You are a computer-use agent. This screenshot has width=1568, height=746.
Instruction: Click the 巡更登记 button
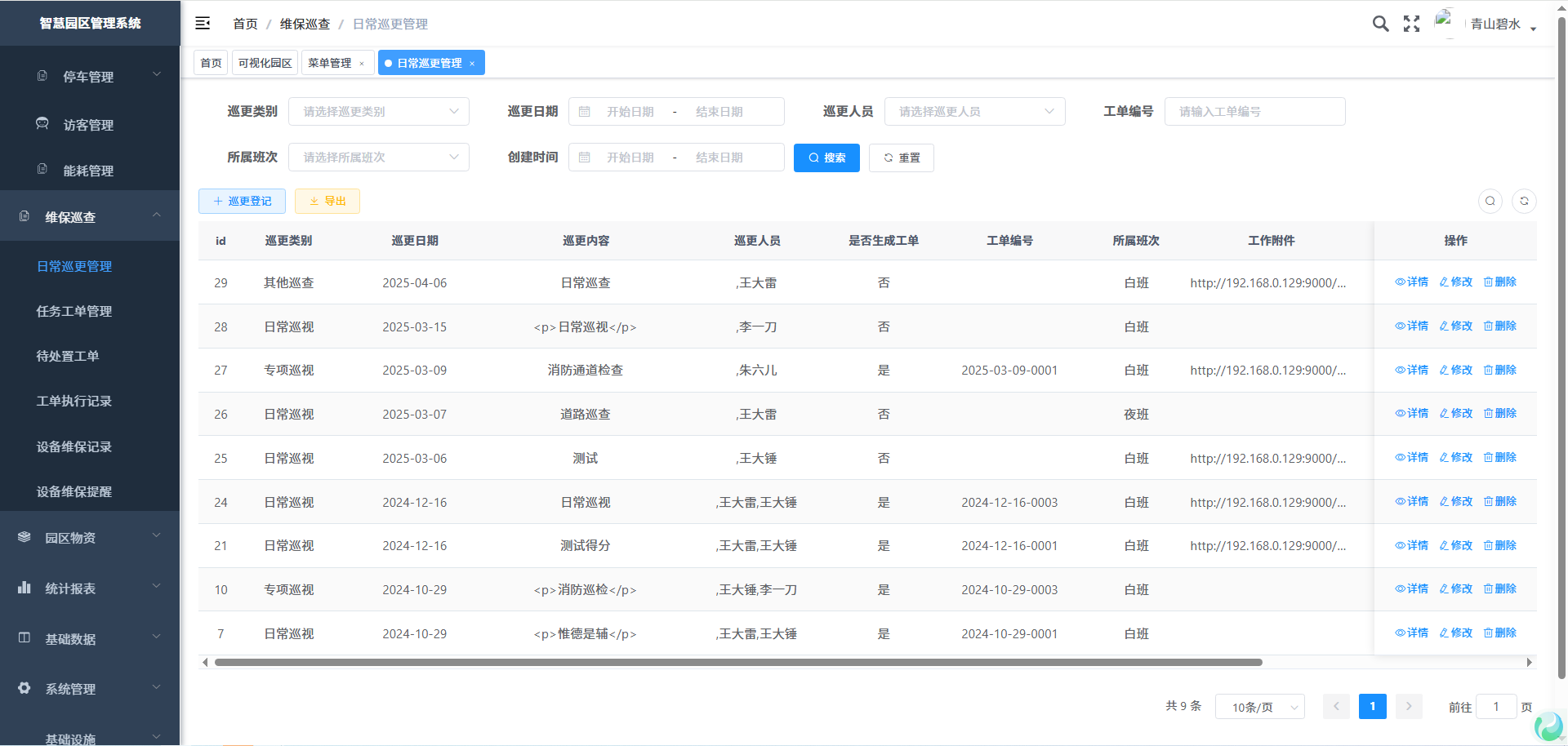click(x=242, y=201)
